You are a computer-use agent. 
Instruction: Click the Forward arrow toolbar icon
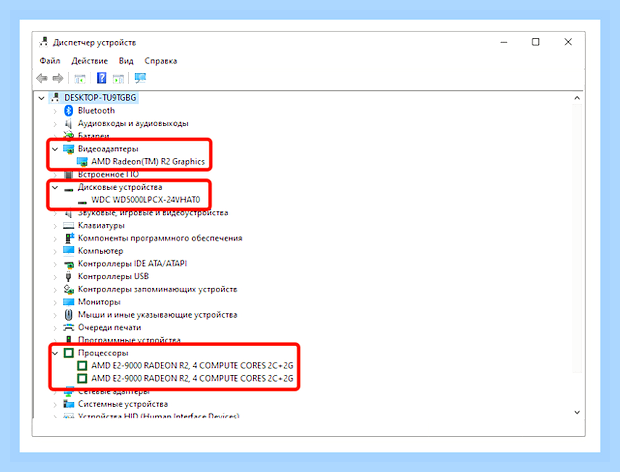pyautogui.click(x=58, y=78)
